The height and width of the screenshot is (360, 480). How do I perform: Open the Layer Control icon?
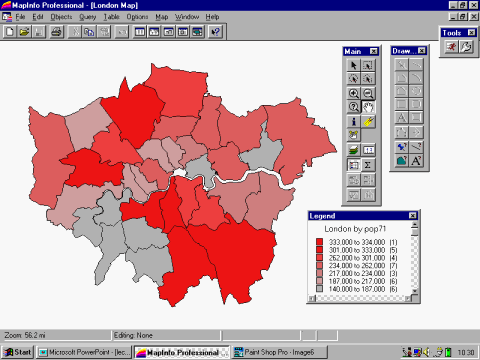(354, 150)
